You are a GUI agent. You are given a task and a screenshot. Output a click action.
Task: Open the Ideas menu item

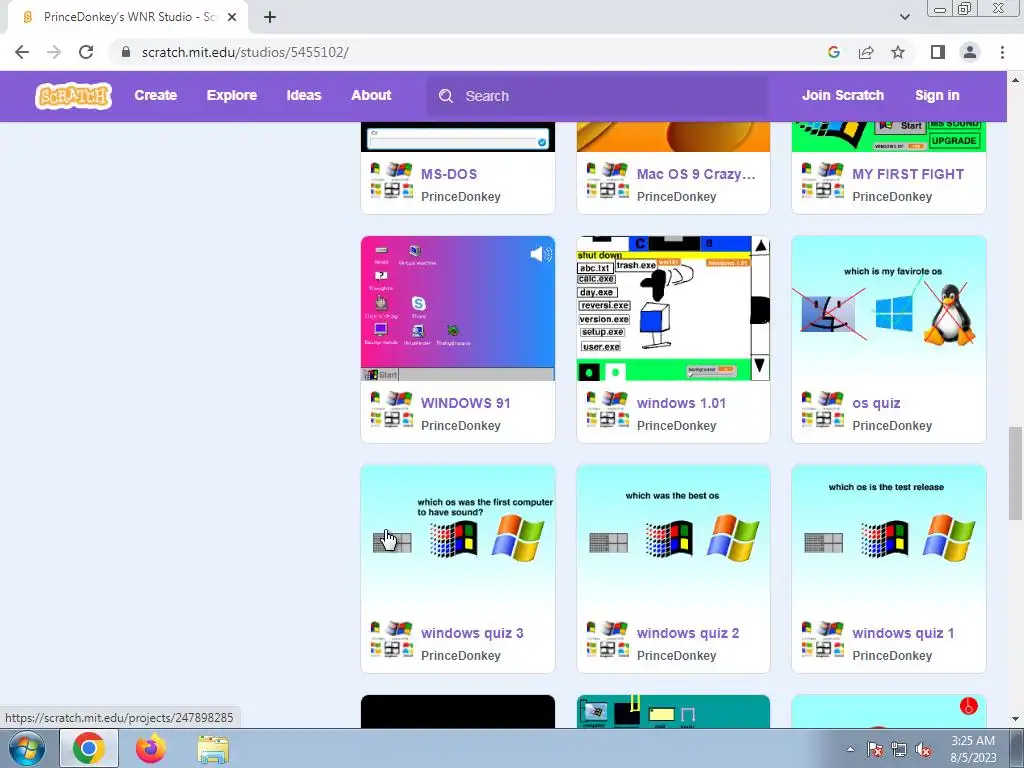[304, 95]
